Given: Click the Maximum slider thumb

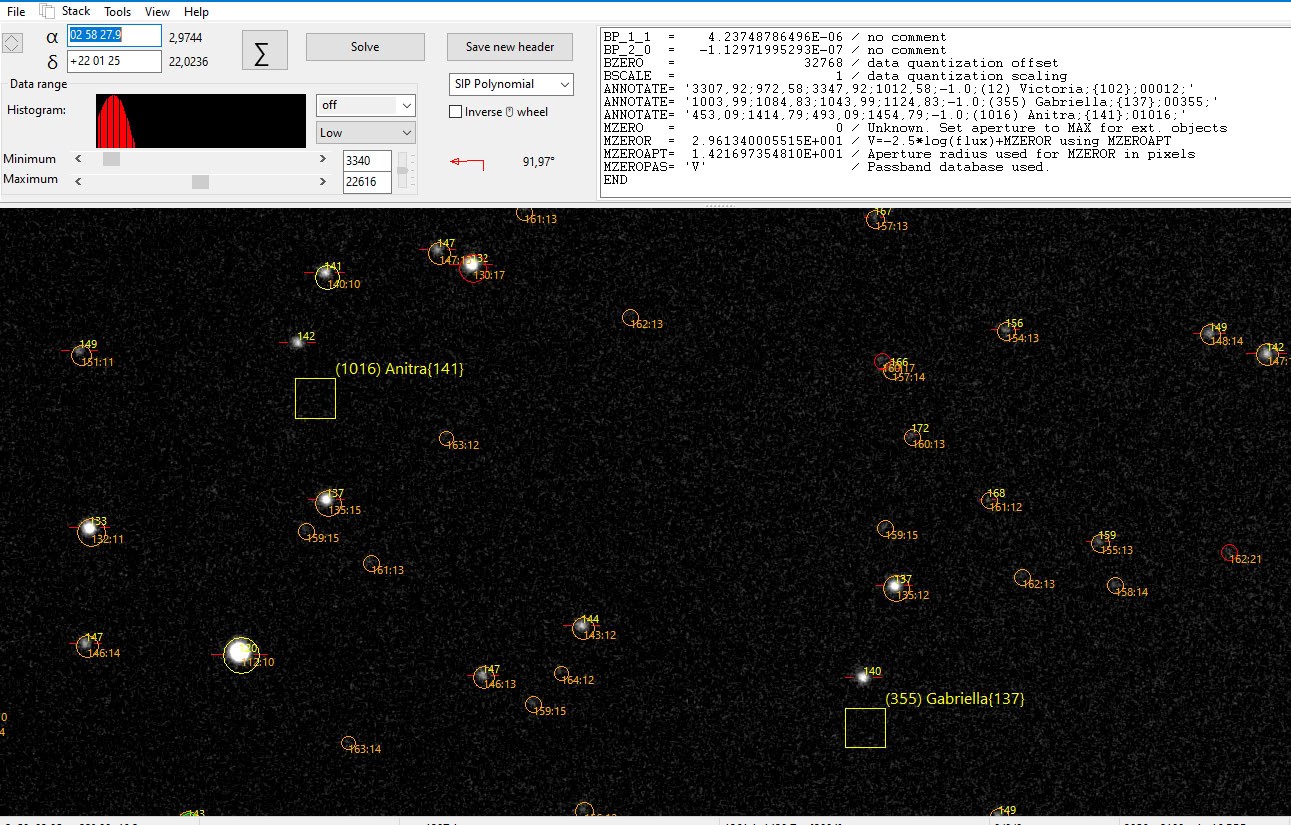Looking at the screenshot, I should pos(200,181).
